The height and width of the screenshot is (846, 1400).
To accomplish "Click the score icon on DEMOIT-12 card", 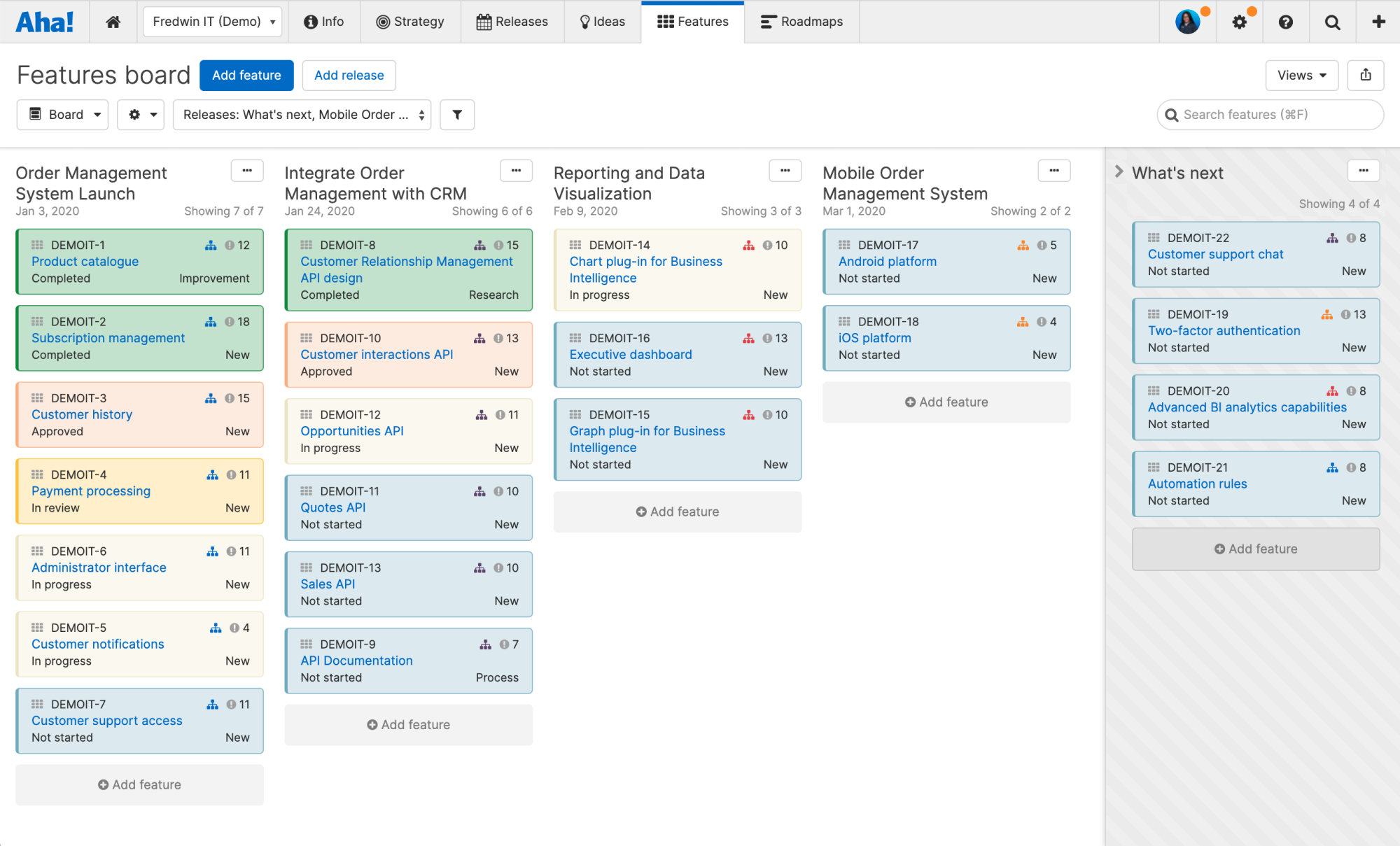I will point(500,415).
